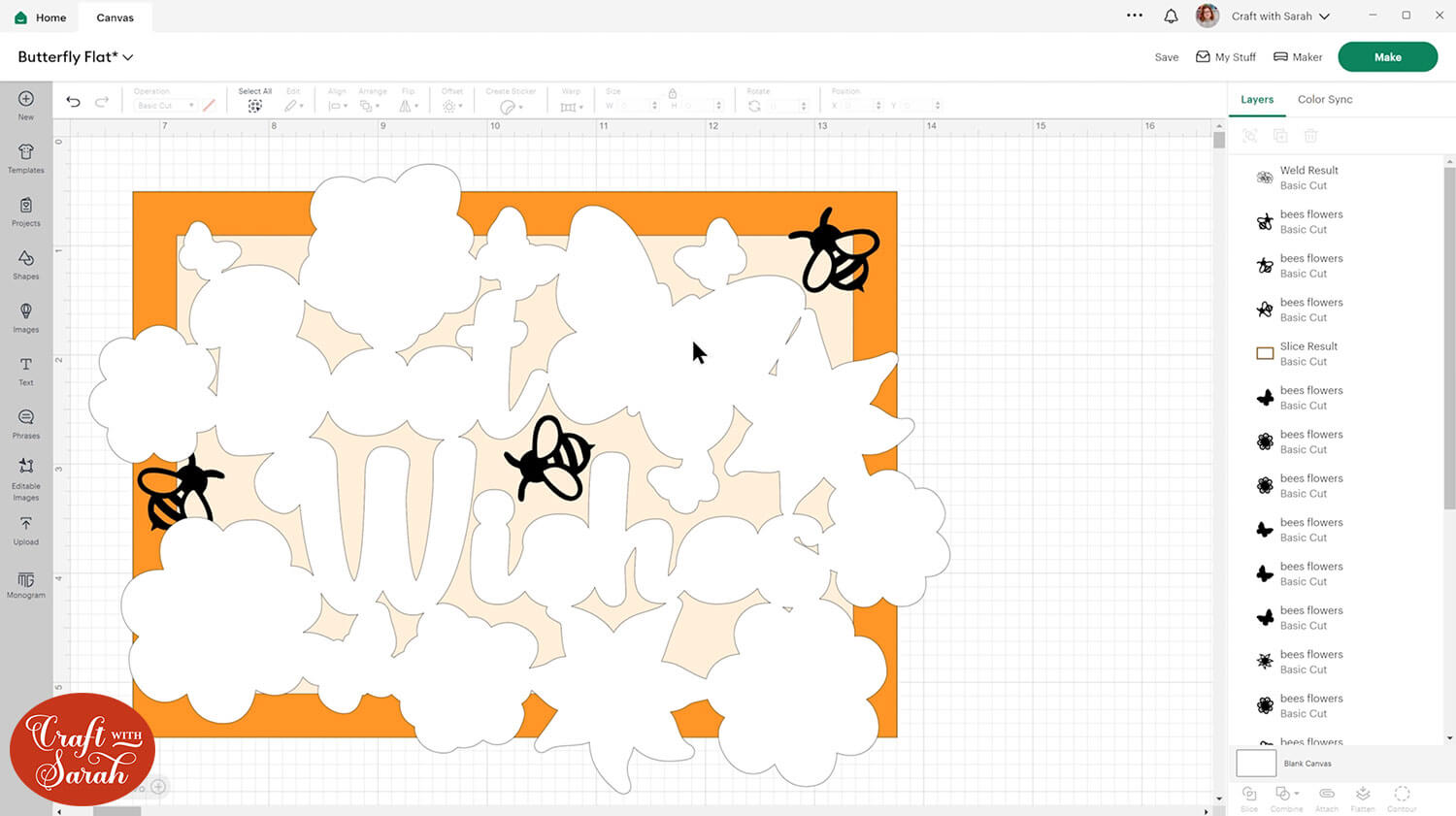Viewport: 1456px width, 816px height.
Task: Click the Undo arrow
Action: pyautogui.click(x=73, y=102)
